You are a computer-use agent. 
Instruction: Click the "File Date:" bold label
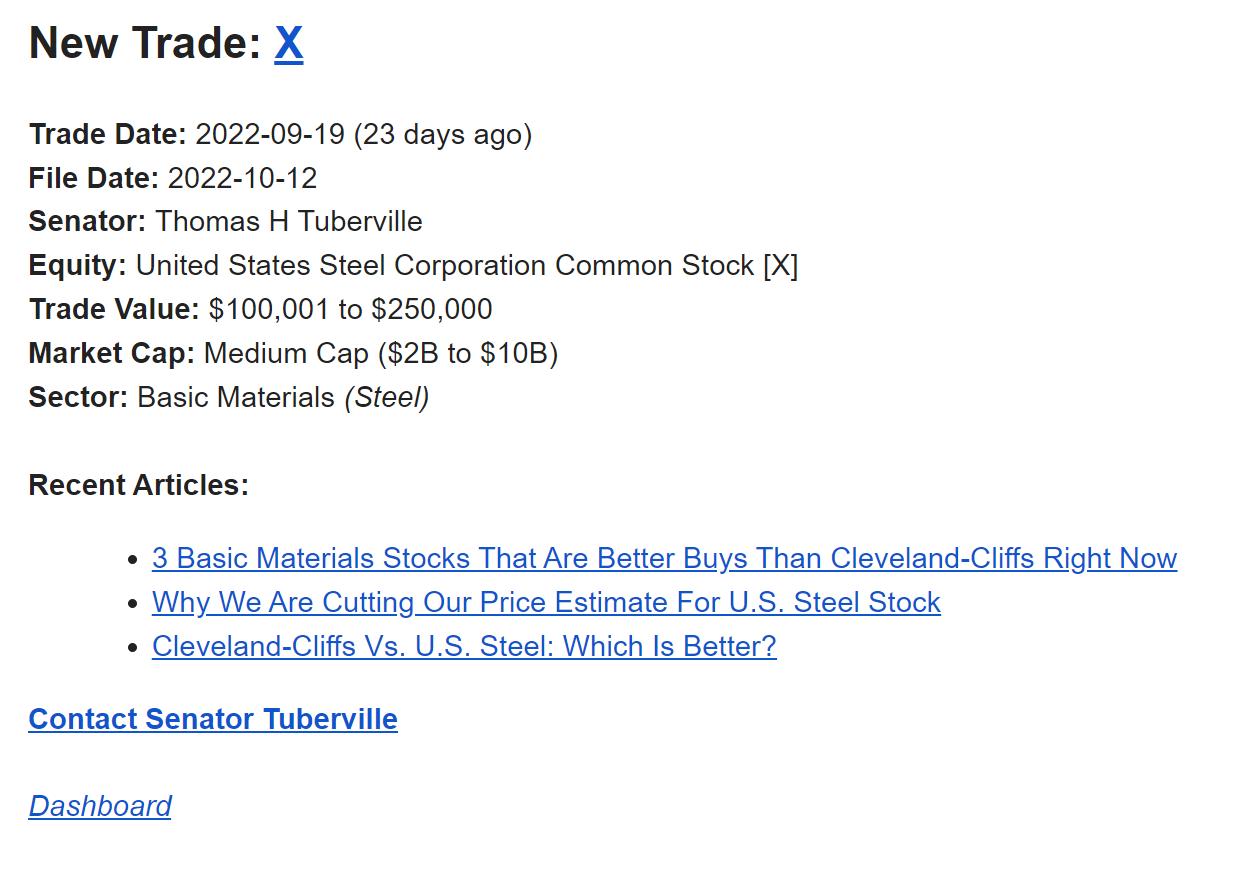click(94, 178)
